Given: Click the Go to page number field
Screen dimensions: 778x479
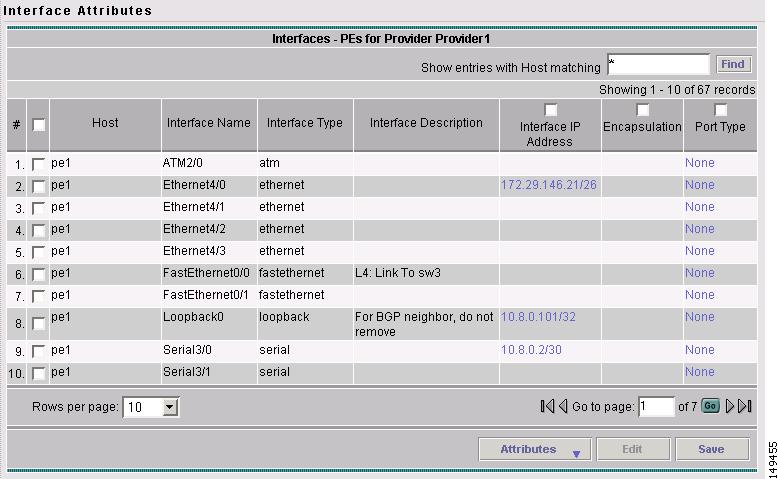Looking at the screenshot, I should point(656,407).
